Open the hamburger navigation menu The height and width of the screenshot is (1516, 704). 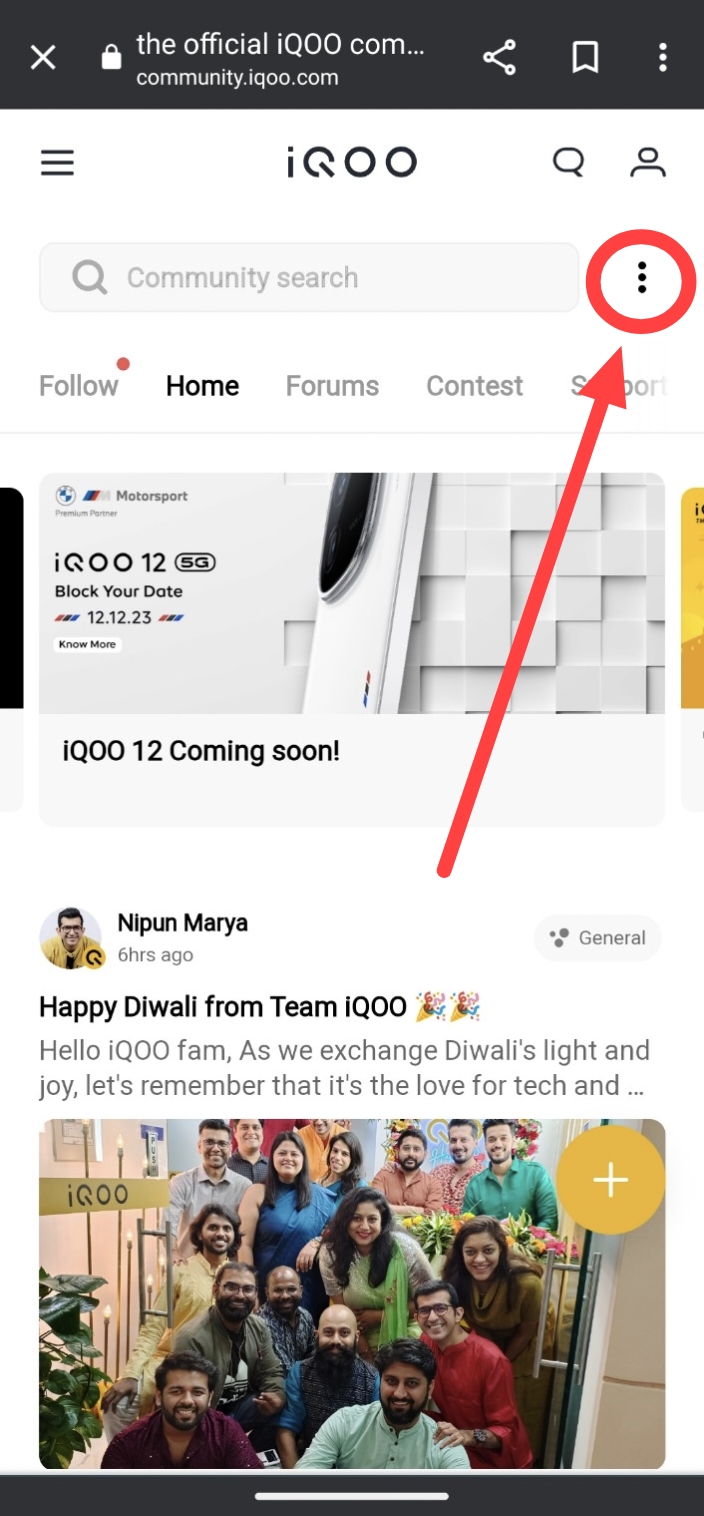tap(57, 162)
